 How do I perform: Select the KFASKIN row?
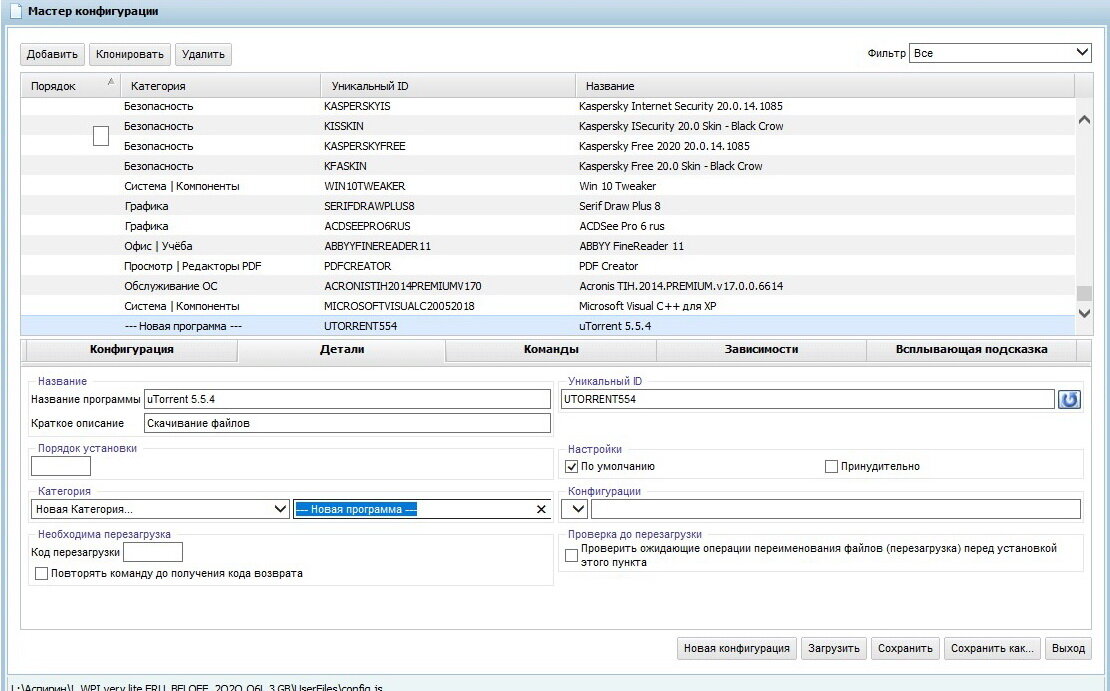(x=547, y=166)
